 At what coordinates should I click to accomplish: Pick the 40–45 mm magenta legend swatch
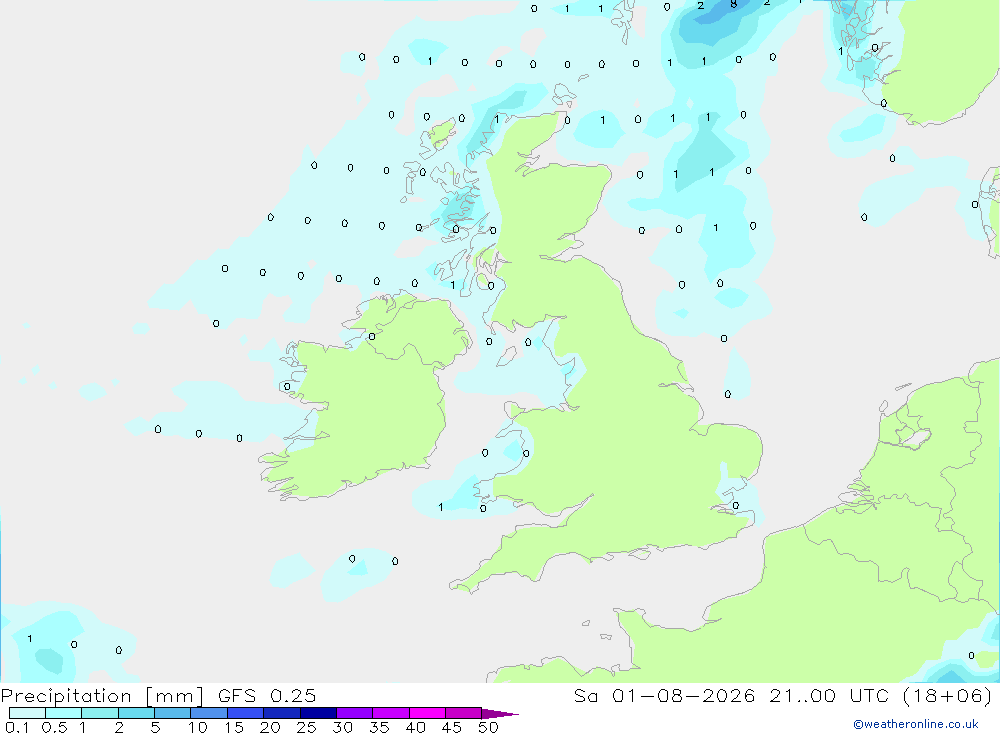pos(427,713)
